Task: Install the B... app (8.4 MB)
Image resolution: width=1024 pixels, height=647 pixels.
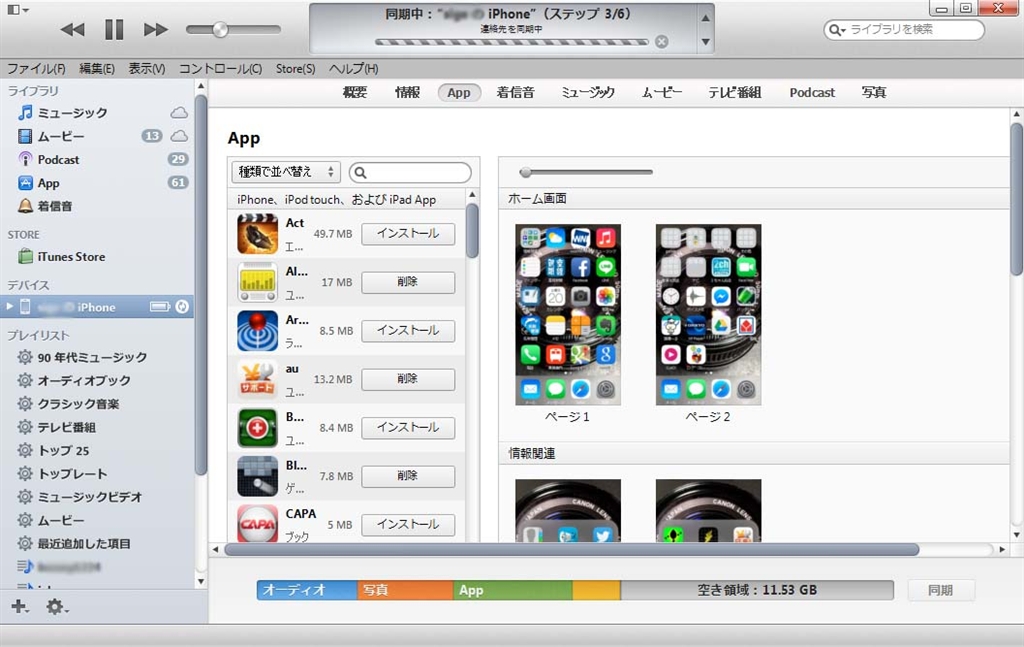Action: tap(408, 428)
